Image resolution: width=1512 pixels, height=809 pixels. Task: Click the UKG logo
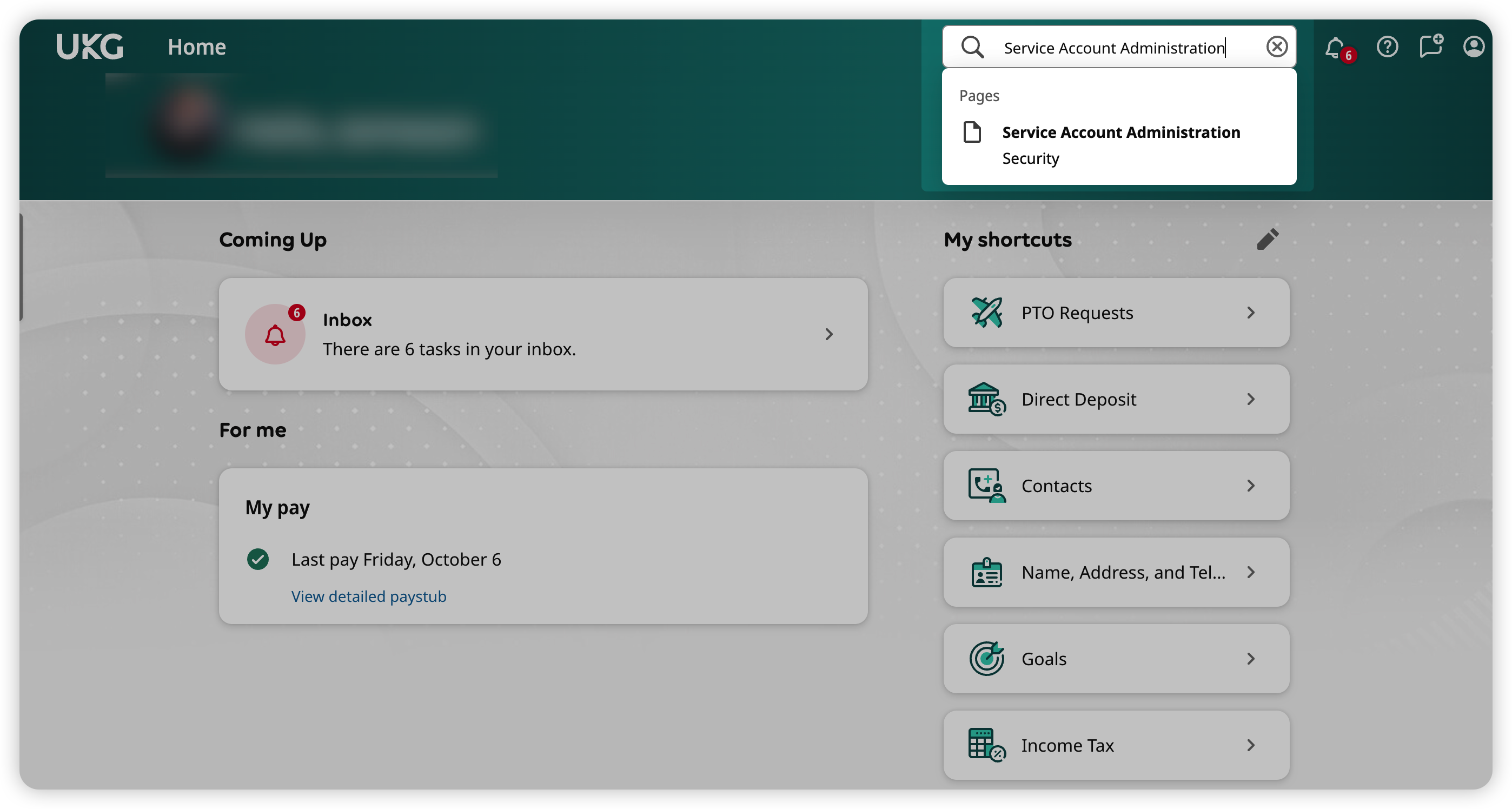89,47
